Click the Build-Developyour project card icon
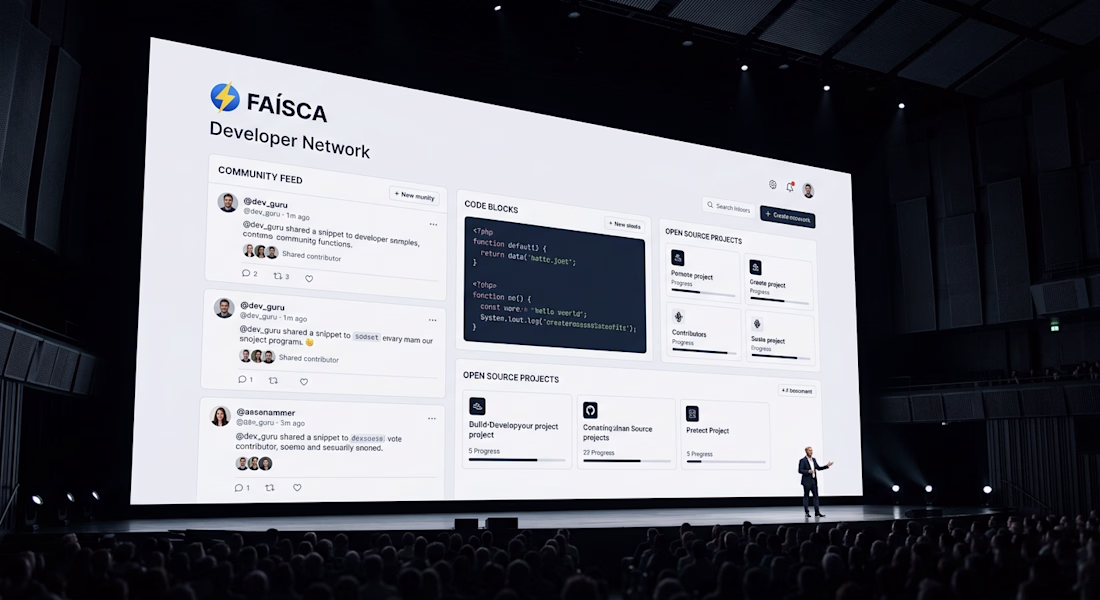Screen dimensions: 1100x600 point(477,406)
